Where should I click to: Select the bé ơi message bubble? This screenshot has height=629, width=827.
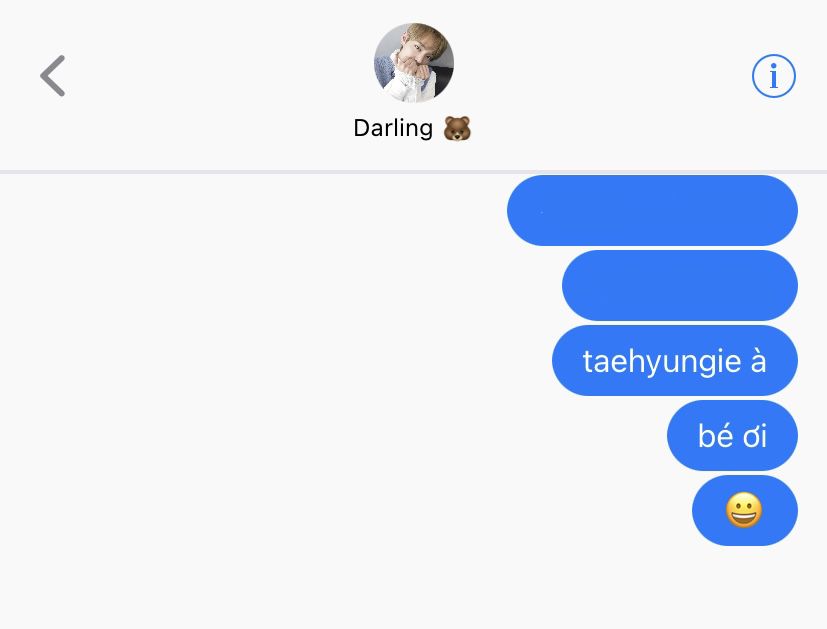point(732,436)
